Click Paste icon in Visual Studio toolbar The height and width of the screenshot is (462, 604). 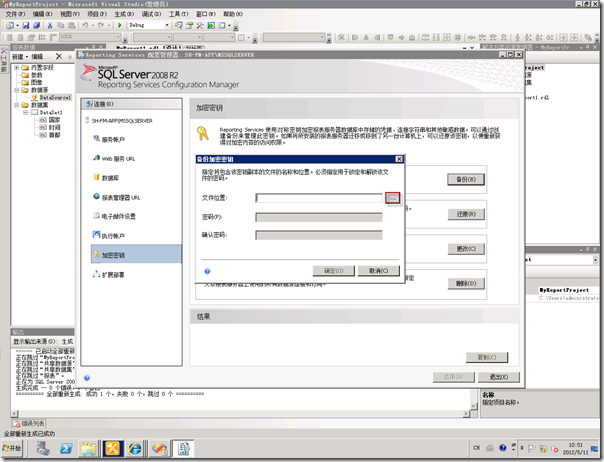point(72,25)
